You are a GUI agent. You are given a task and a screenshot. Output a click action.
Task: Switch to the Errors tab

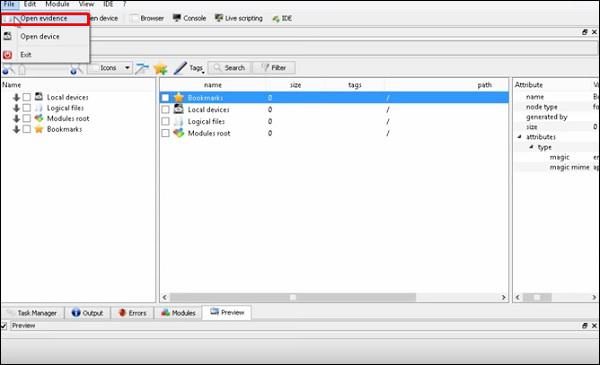coord(132,313)
